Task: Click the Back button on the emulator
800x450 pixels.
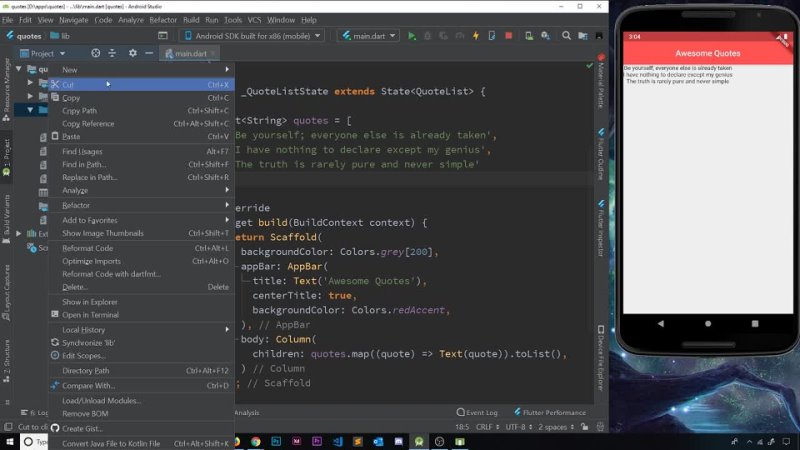Action: tap(661, 323)
